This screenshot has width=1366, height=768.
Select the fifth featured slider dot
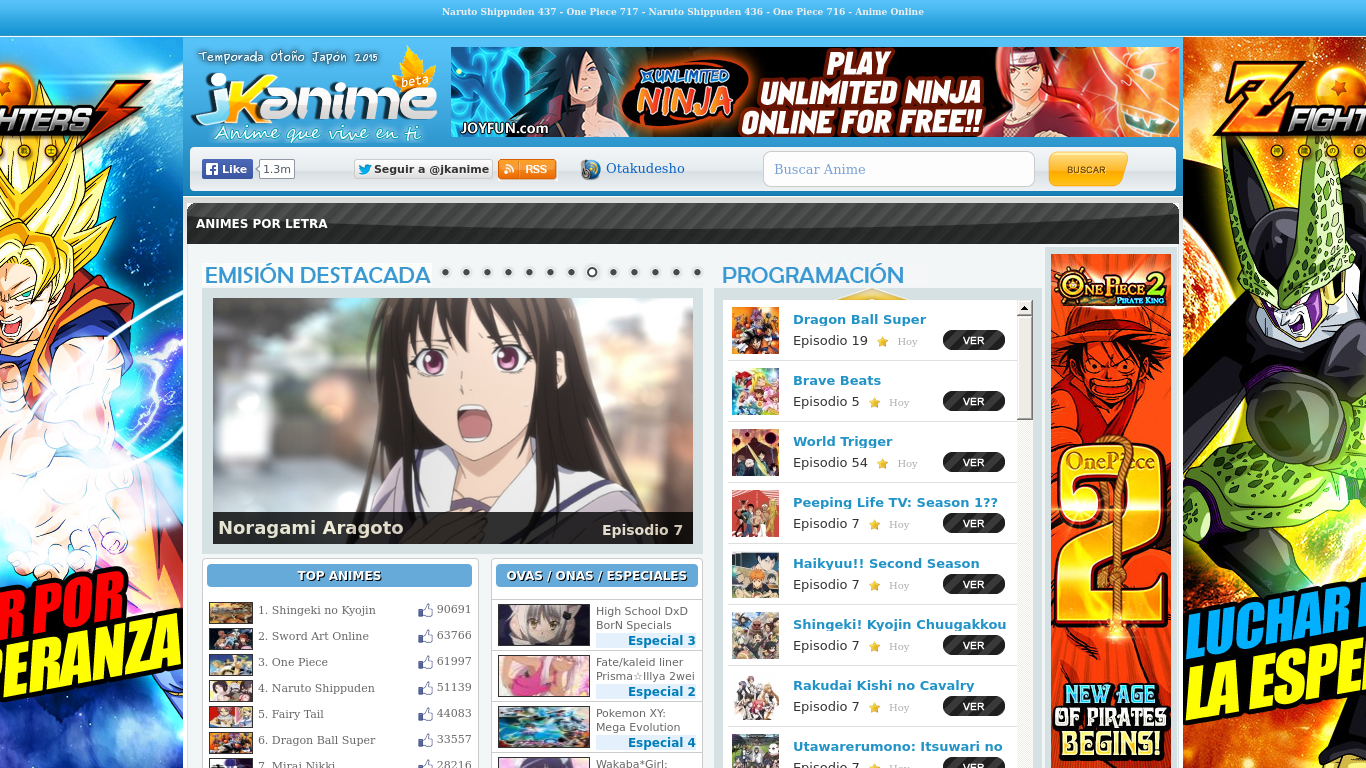coord(529,272)
